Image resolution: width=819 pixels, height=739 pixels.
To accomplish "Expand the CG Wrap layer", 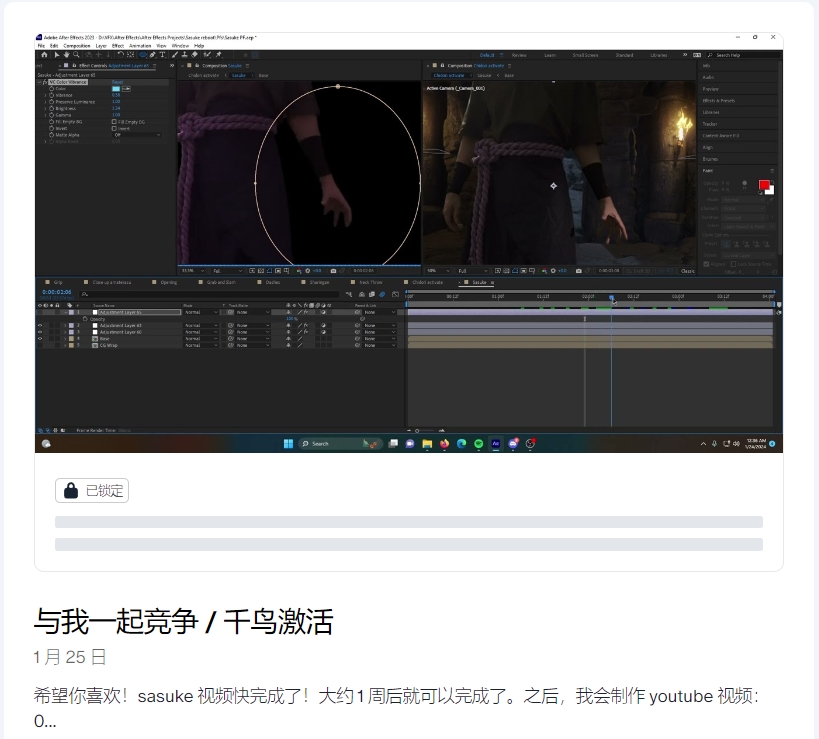I will (x=65, y=345).
